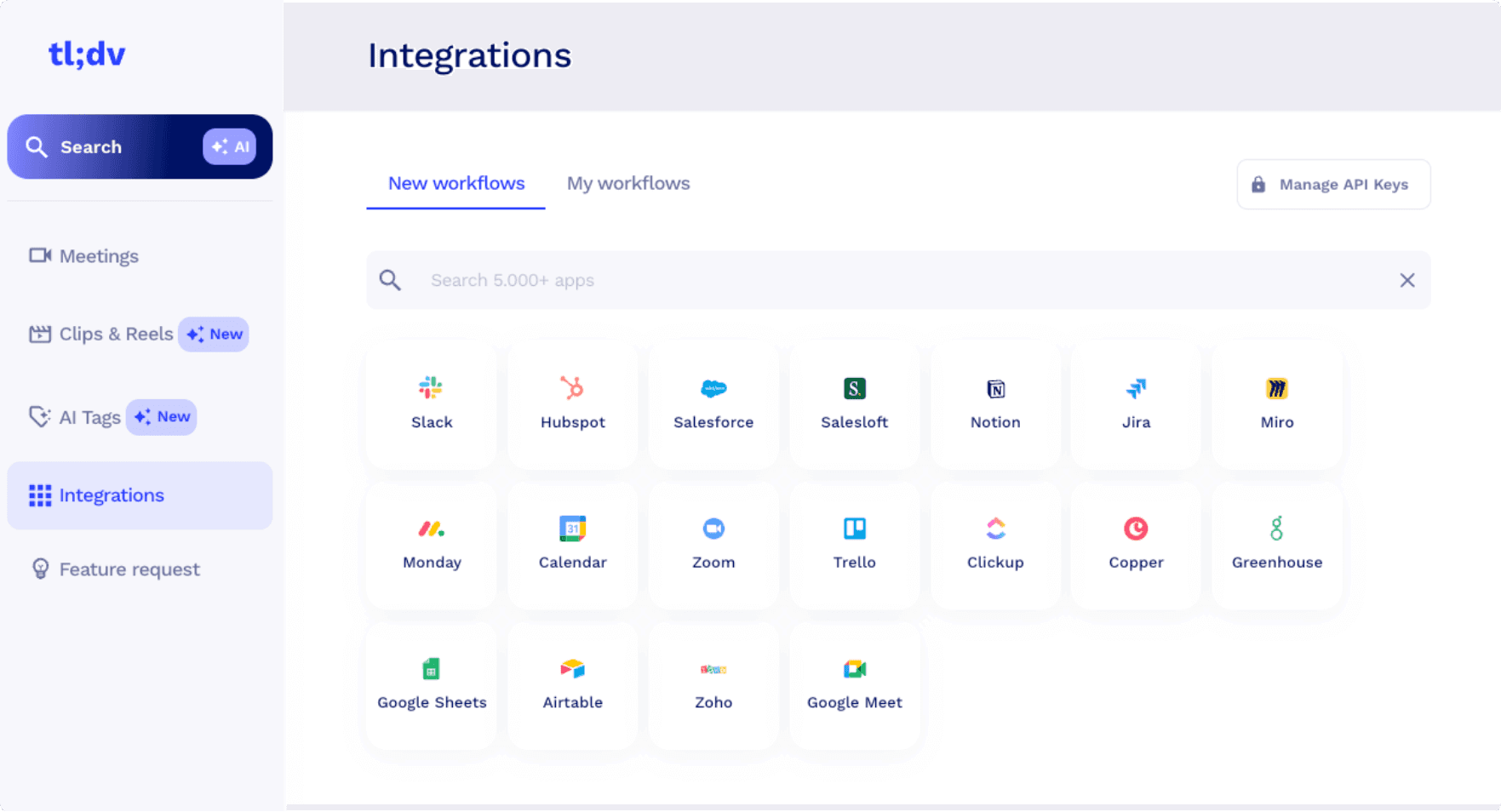Viewport: 1501px width, 812px height.
Task: Choose the Google Sheets integration
Action: (x=432, y=684)
